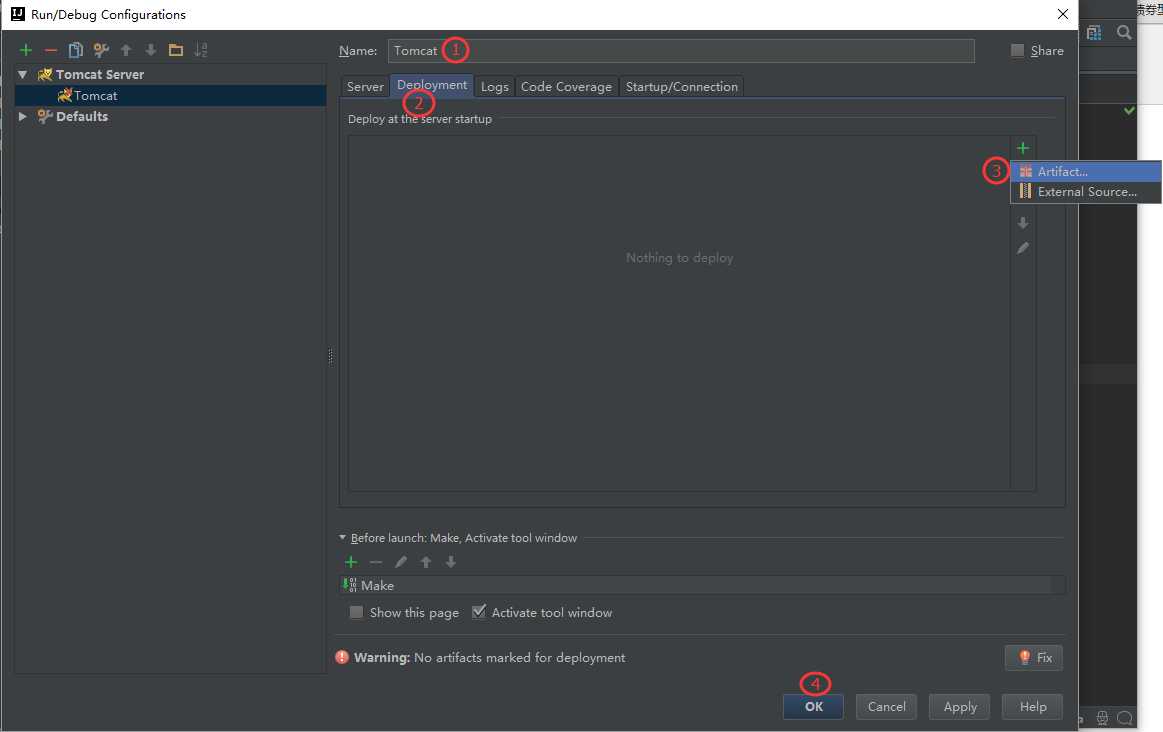
Task: Edit the before launch task
Action: (x=401, y=562)
